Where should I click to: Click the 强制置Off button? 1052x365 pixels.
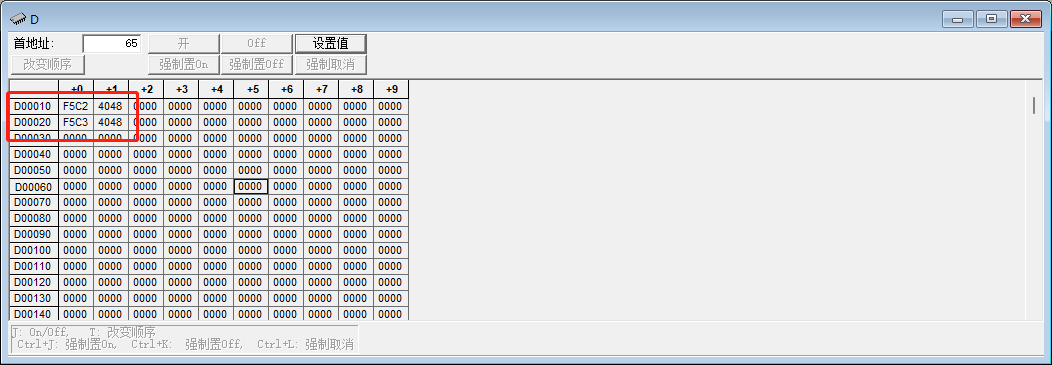pos(257,65)
